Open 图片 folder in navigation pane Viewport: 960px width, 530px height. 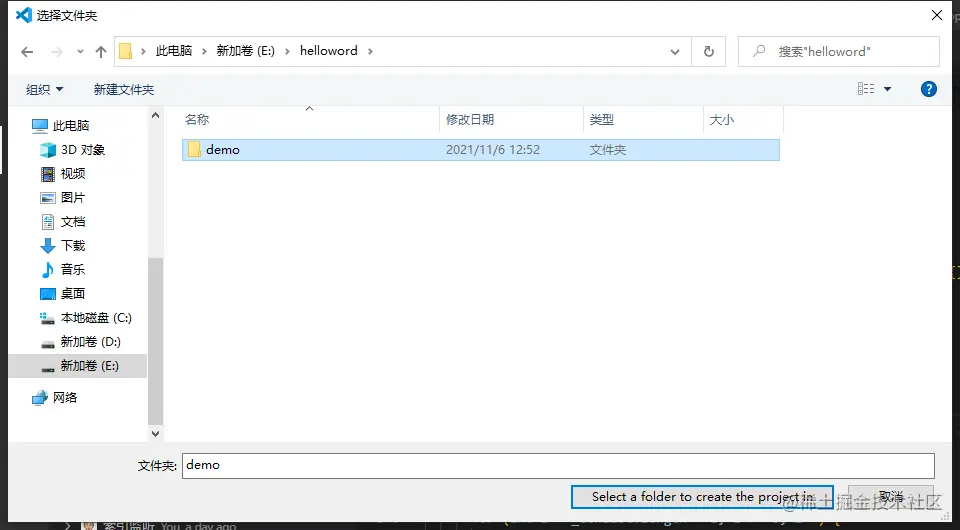(x=62, y=198)
